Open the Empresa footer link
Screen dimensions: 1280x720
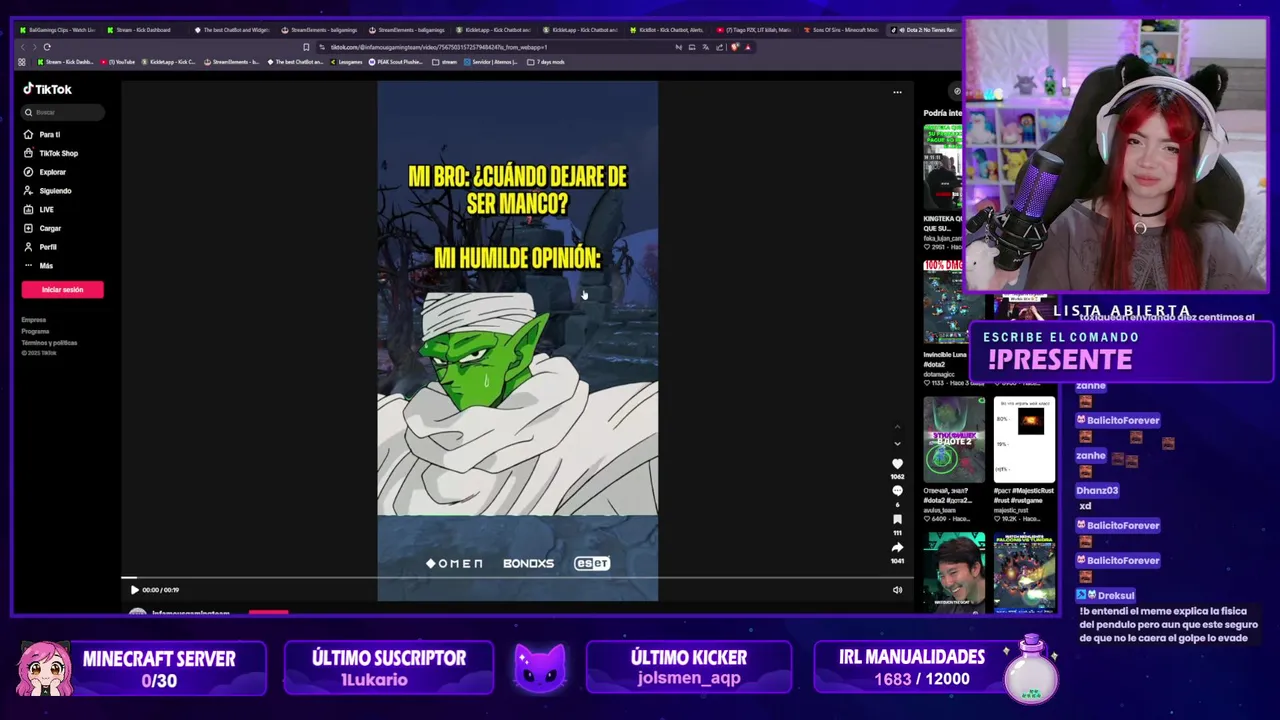click(34, 320)
